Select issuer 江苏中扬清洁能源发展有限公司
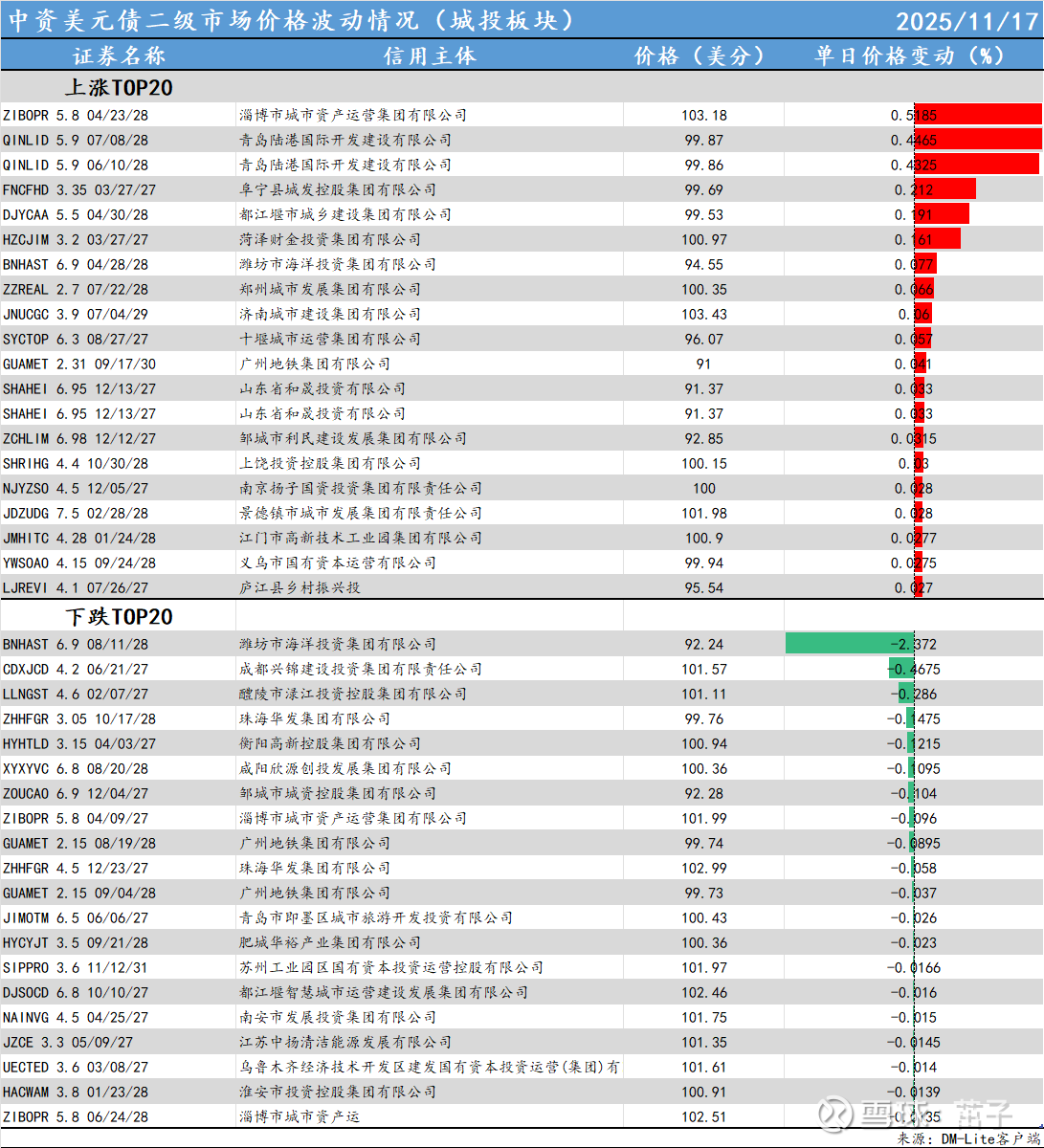Image resolution: width=1044 pixels, height=1148 pixels. point(345,1042)
